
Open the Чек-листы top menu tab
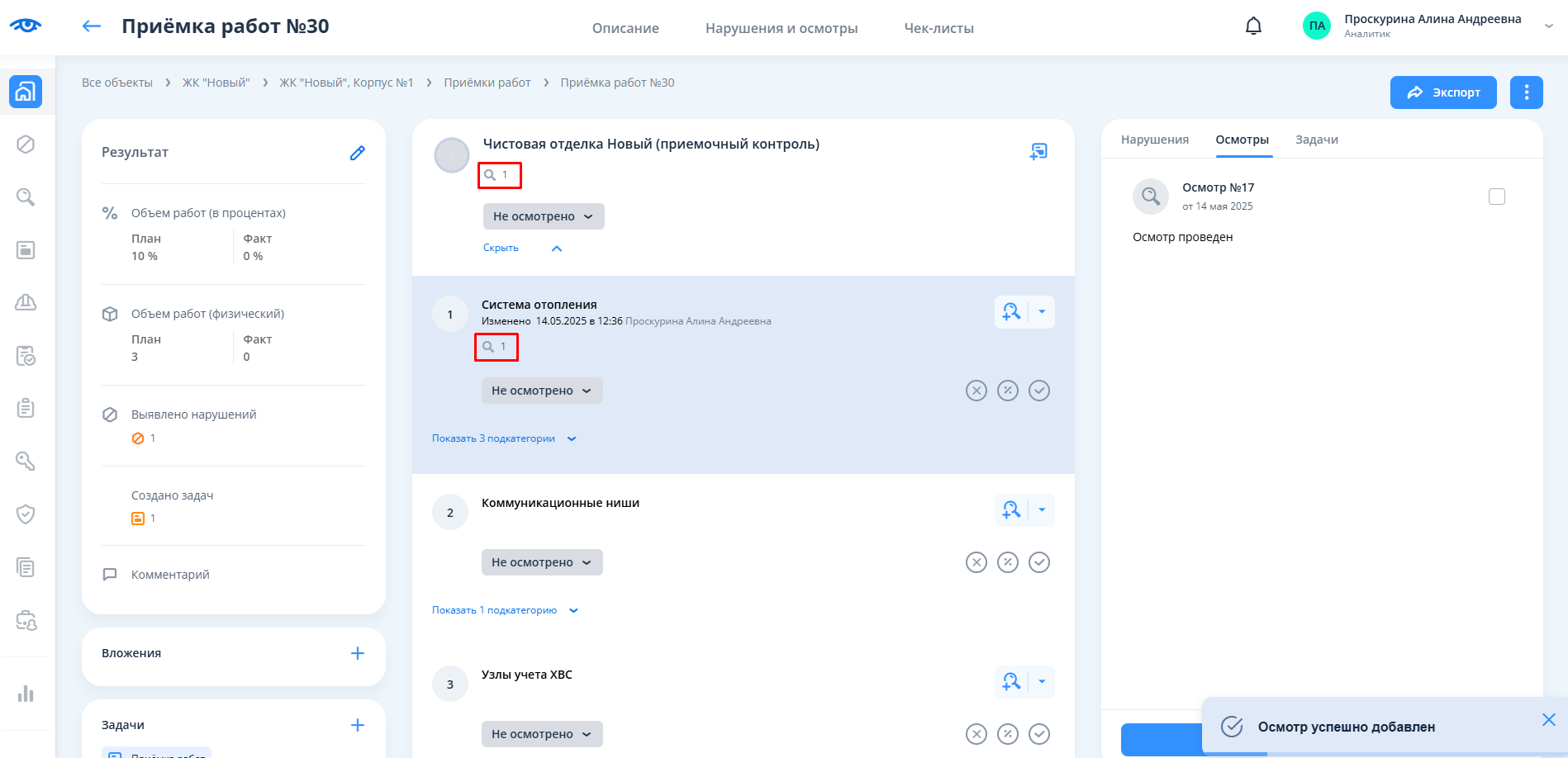pos(938,28)
